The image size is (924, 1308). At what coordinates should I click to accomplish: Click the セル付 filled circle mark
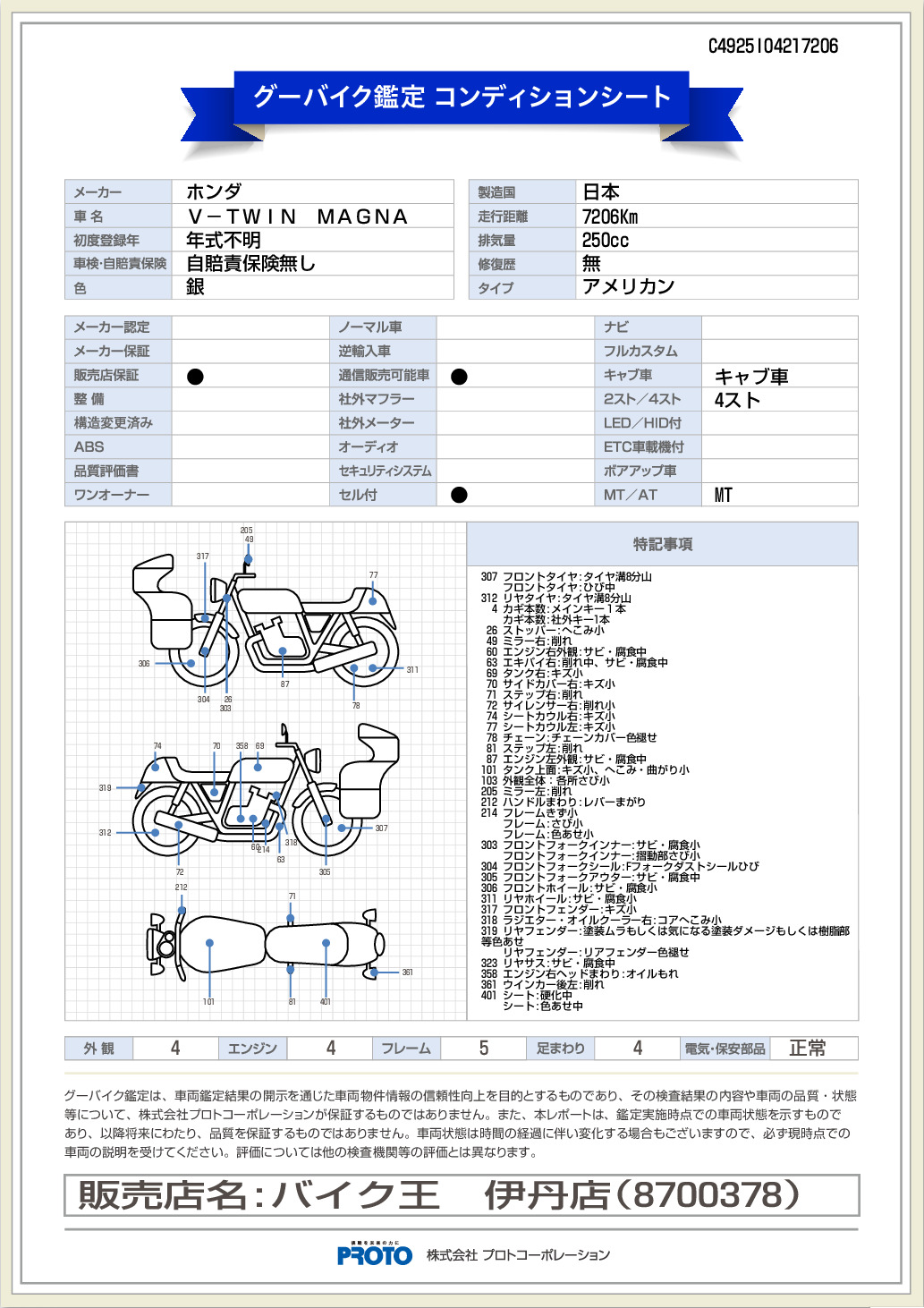coord(459,495)
